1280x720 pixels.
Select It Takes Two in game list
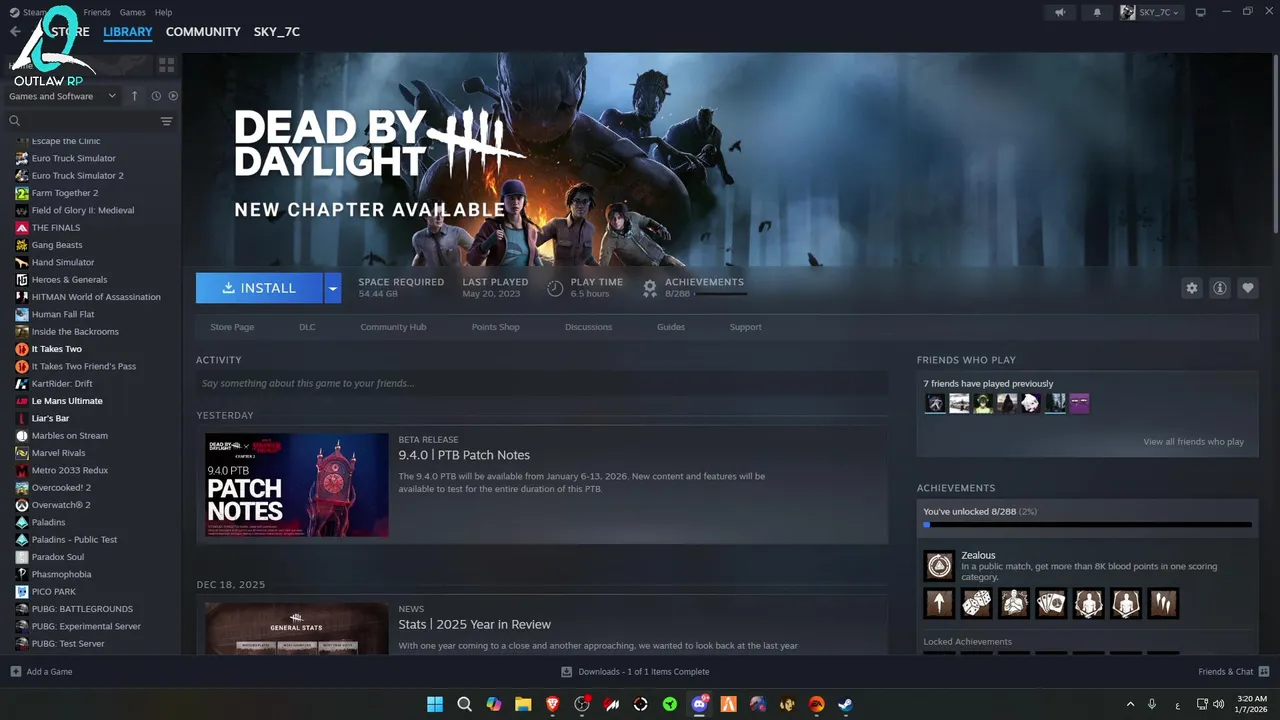coord(57,349)
